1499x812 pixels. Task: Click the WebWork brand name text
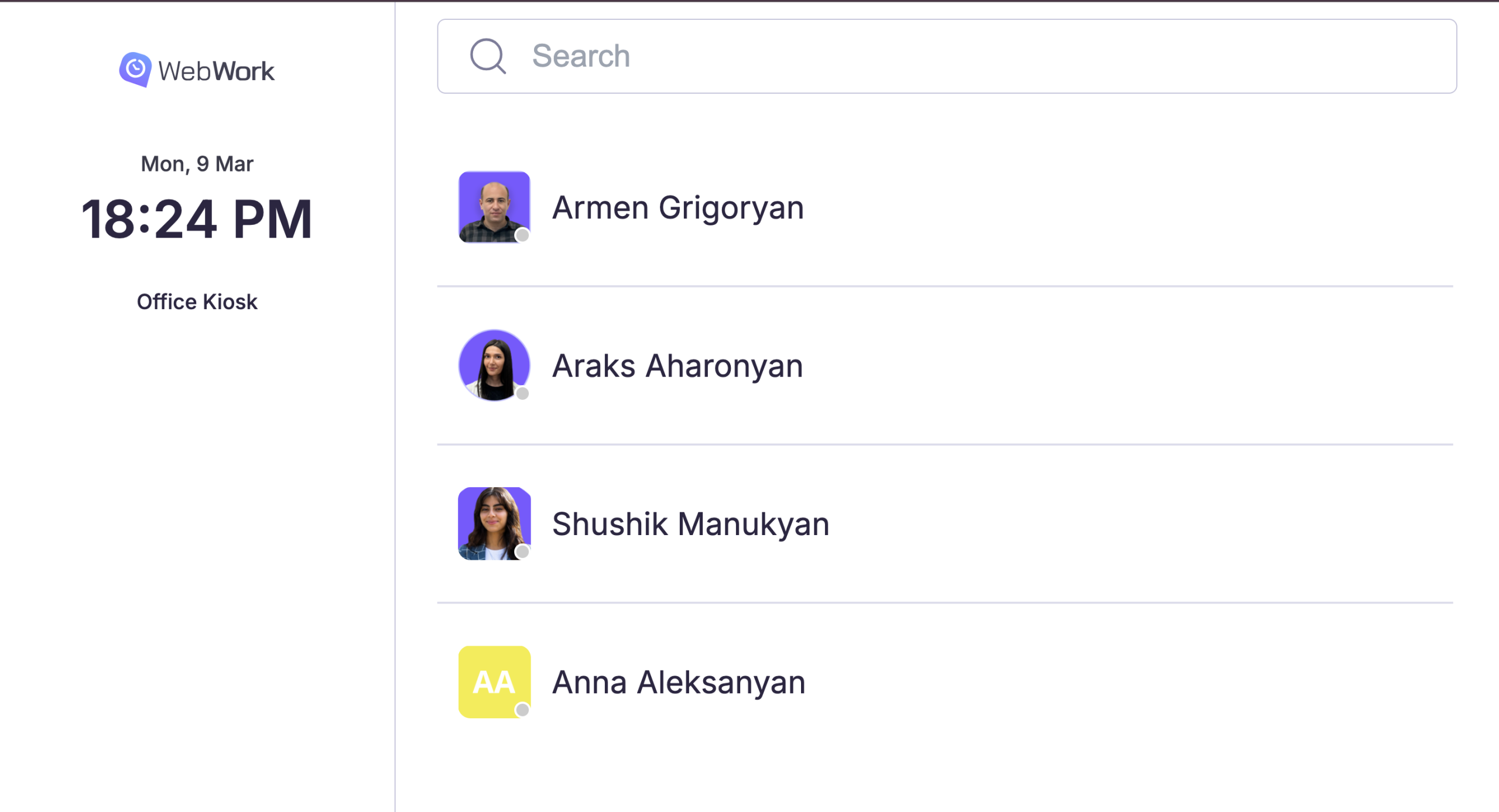coord(216,71)
